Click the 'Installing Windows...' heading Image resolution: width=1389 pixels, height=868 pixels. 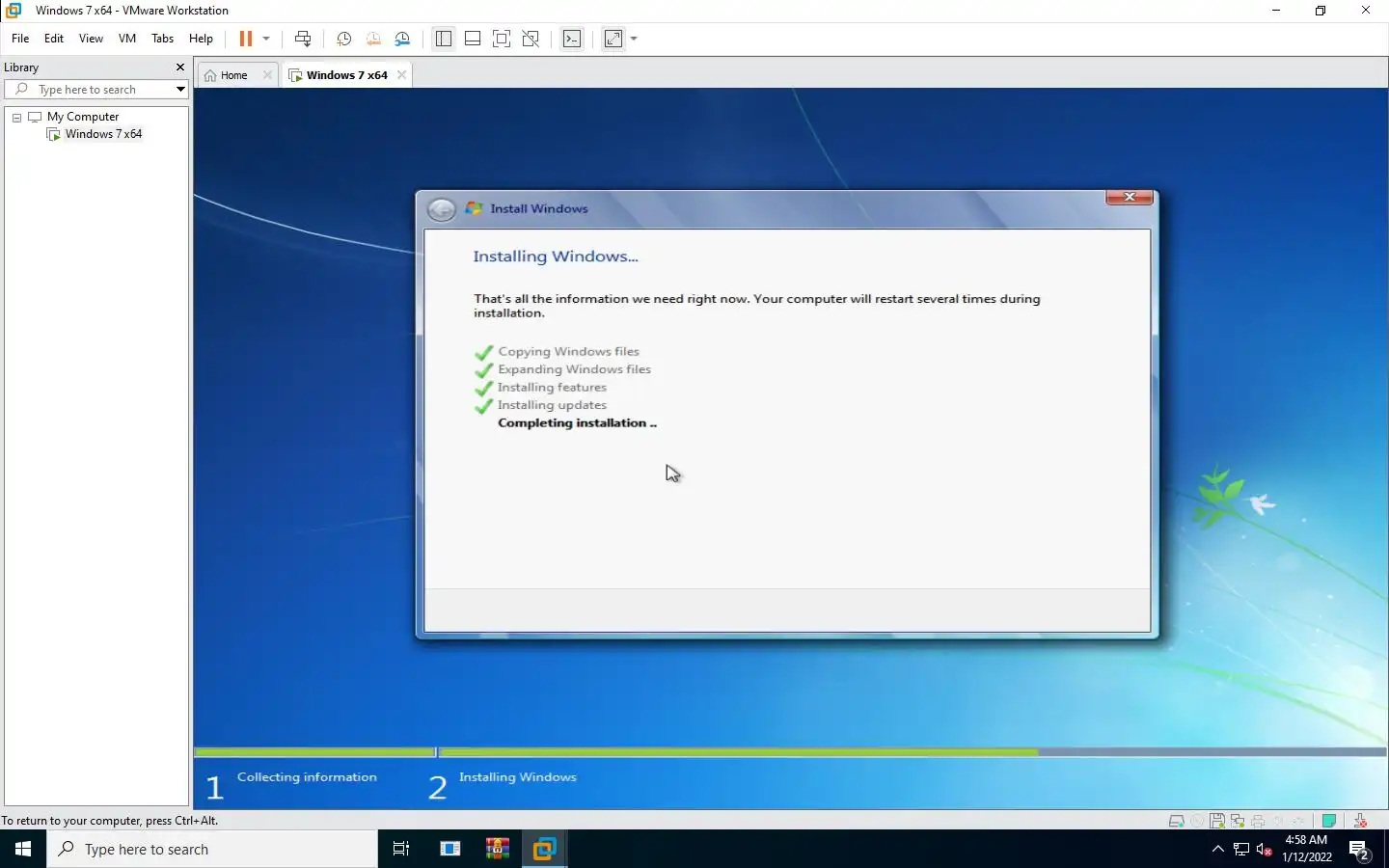(x=556, y=257)
